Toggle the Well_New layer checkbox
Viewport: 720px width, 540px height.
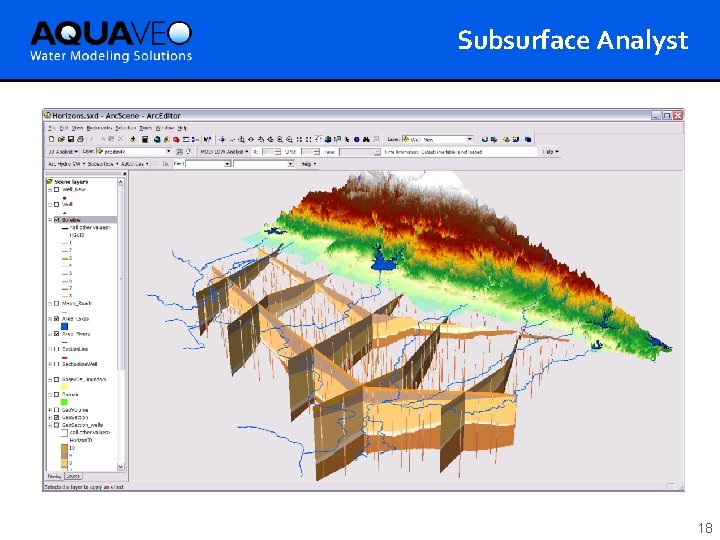coord(56,189)
